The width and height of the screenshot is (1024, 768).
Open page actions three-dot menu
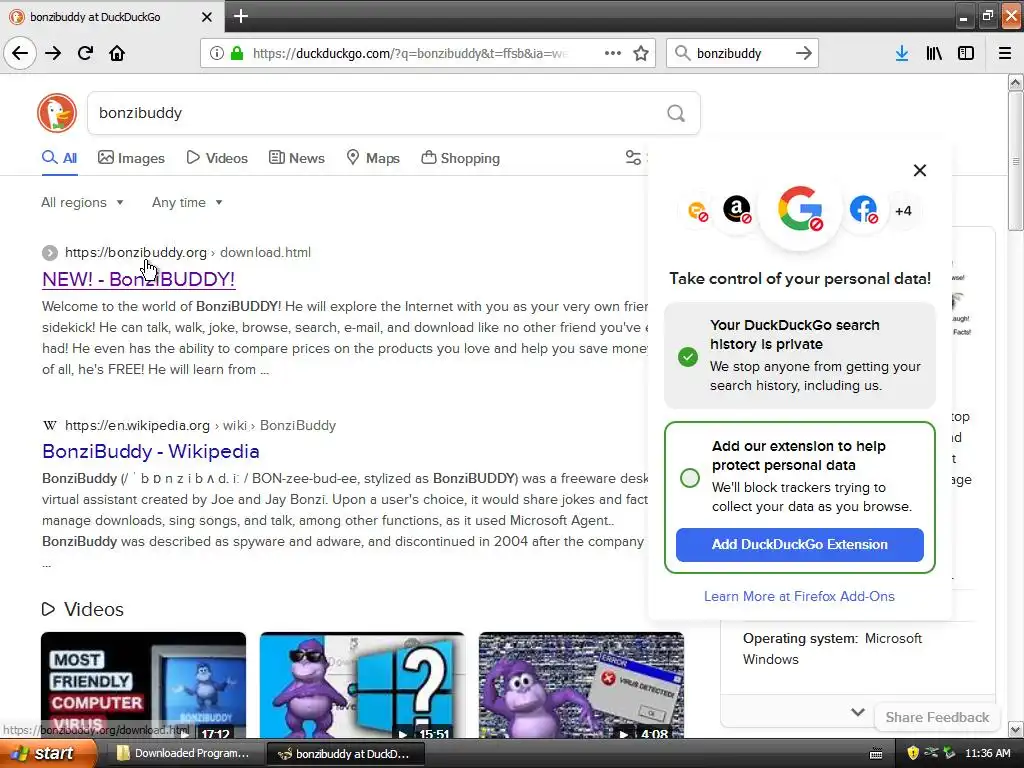[x=613, y=53]
